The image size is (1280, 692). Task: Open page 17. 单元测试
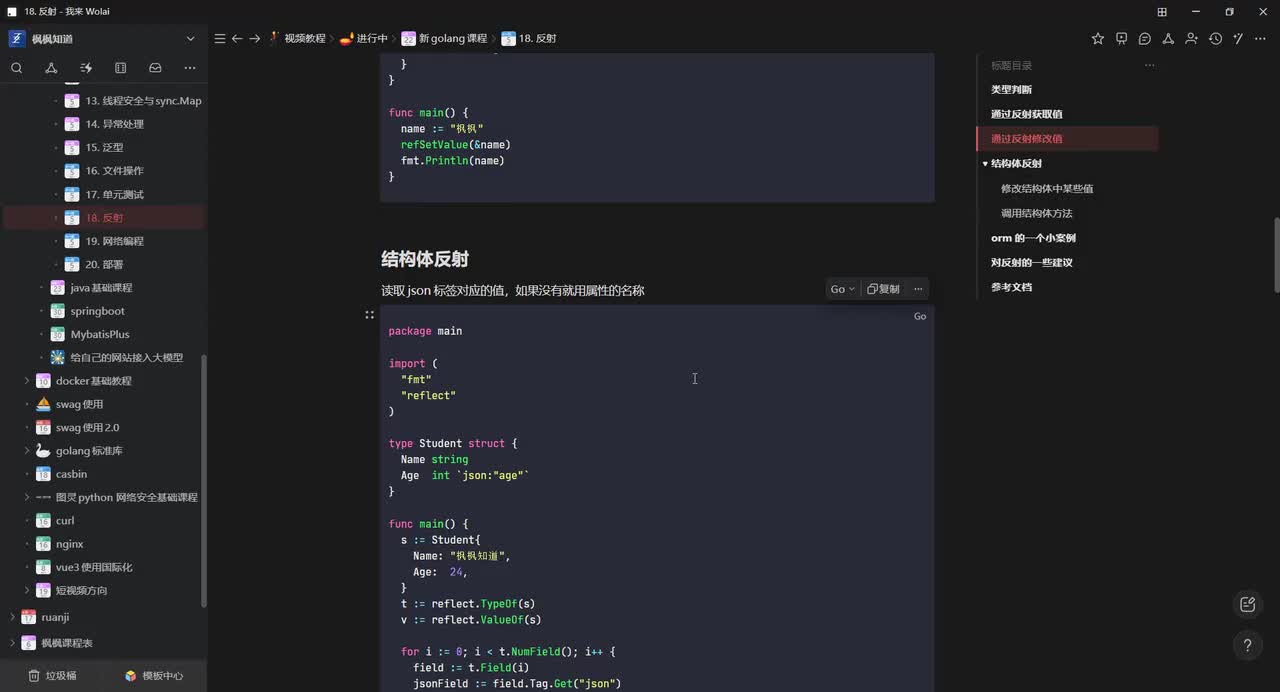pos(114,194)
